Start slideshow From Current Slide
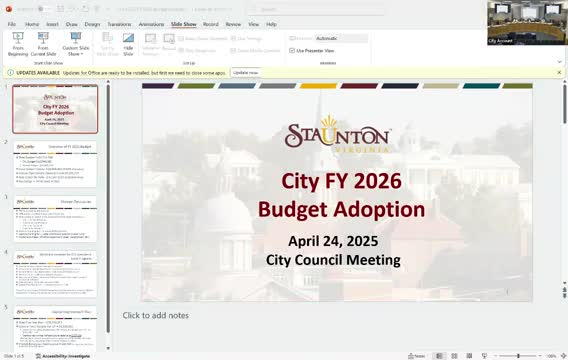This screenshot has height=360, width=568. (x=43, y=44)
